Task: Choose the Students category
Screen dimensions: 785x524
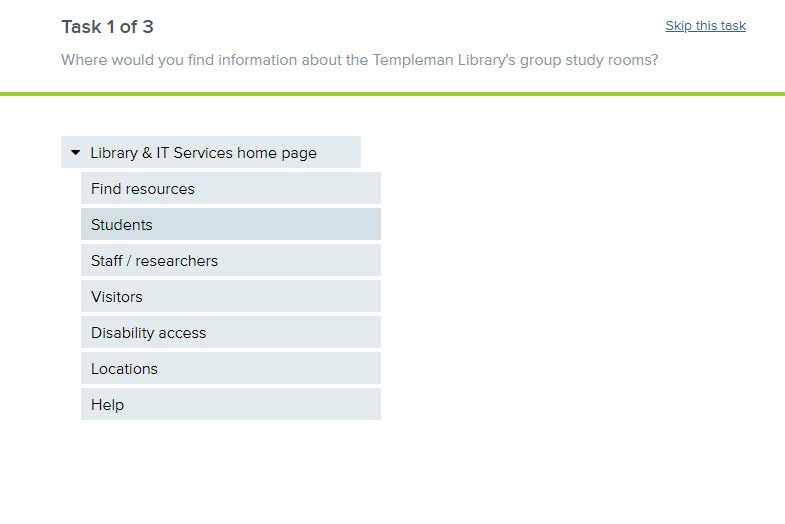Action: point(122,225)
